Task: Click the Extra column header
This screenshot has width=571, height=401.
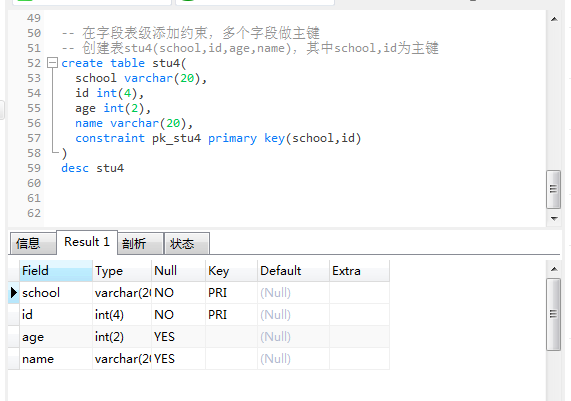Action: pyautogui.click(x=359, y=271)
